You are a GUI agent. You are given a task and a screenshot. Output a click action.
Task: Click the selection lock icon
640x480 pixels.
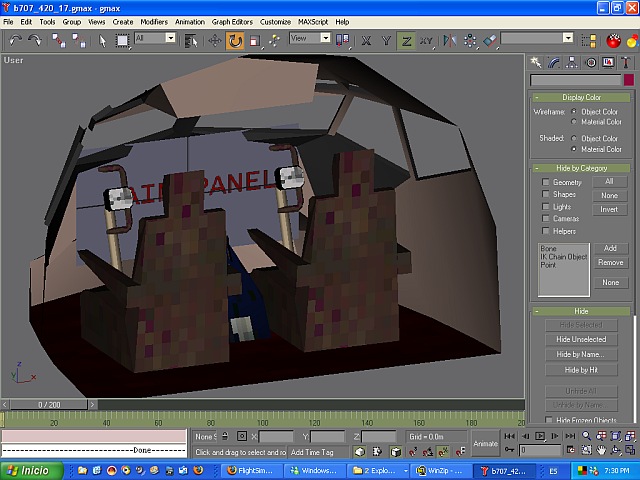(225, 437)
